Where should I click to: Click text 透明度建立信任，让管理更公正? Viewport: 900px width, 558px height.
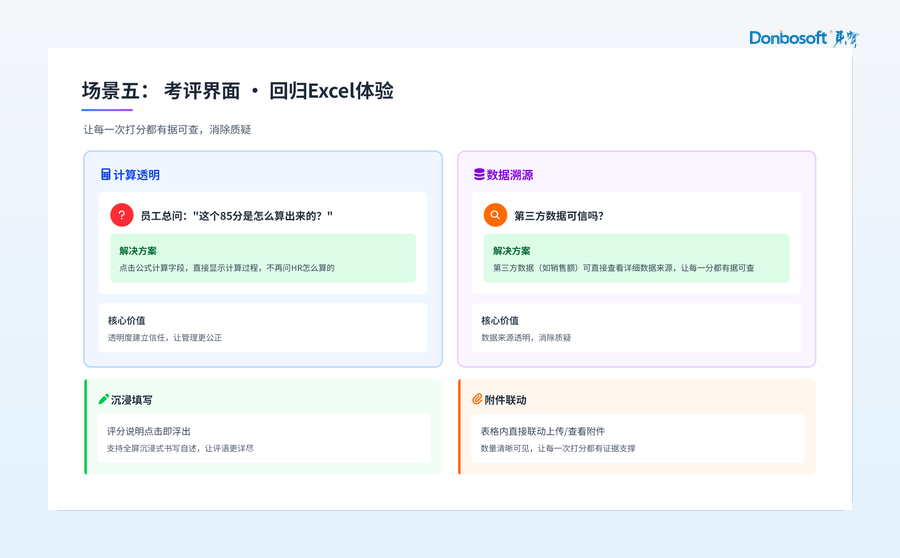click(x=165, y=338)
